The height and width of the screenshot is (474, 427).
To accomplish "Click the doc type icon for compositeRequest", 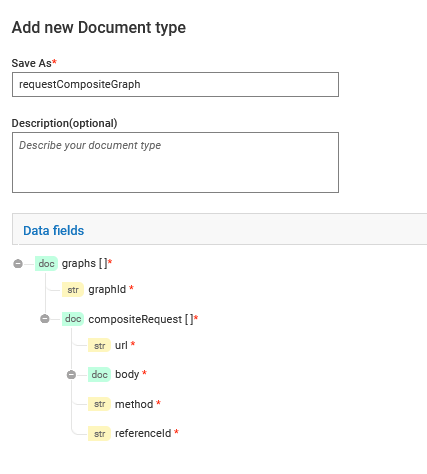I will (73, 319).
